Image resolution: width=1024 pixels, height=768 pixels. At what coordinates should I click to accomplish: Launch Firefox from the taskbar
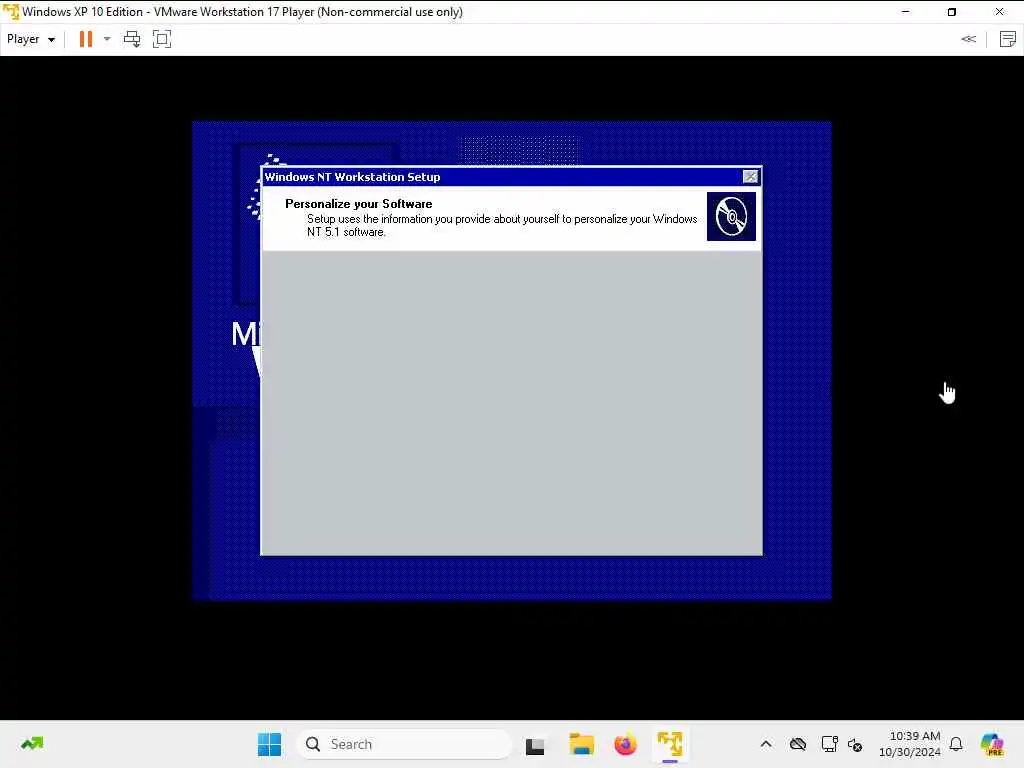click(x=625, y=744)
